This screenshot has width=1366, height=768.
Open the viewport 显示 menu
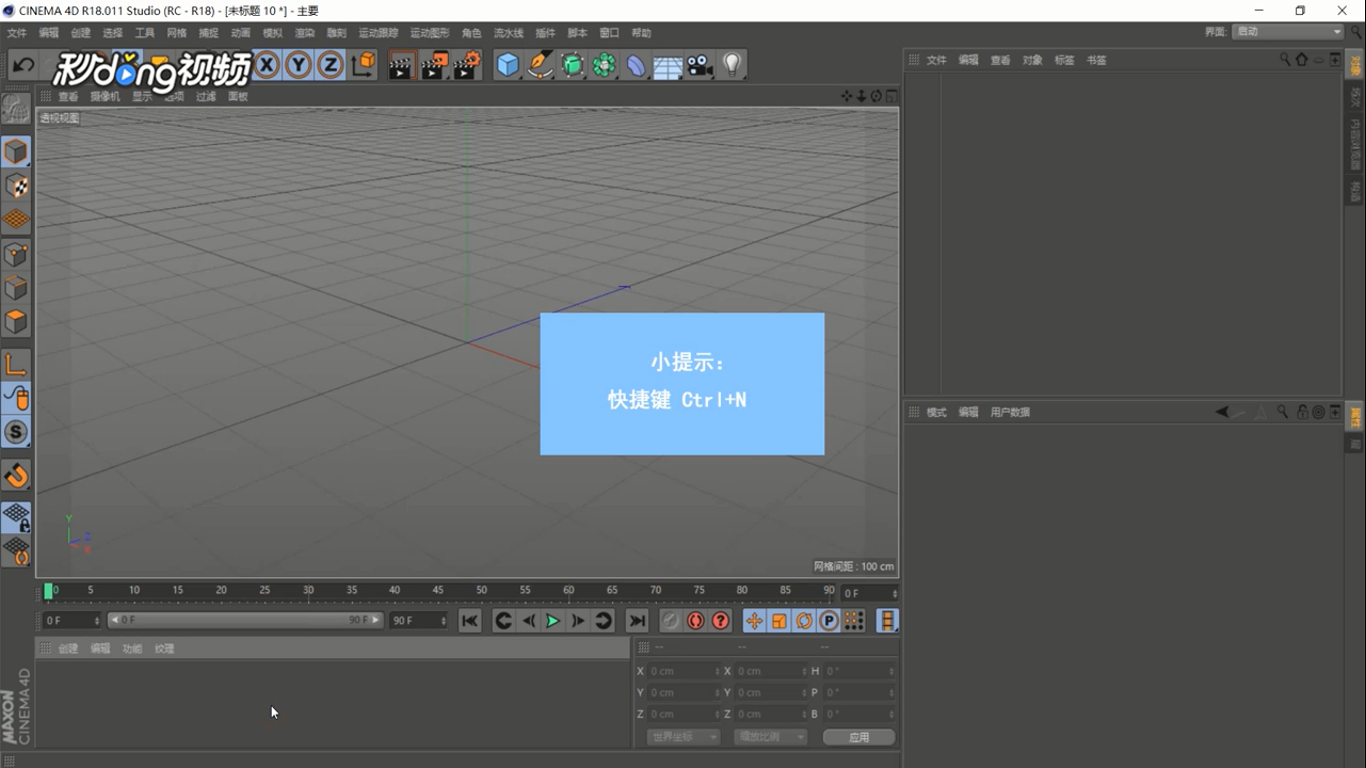[x=142, y=97]
